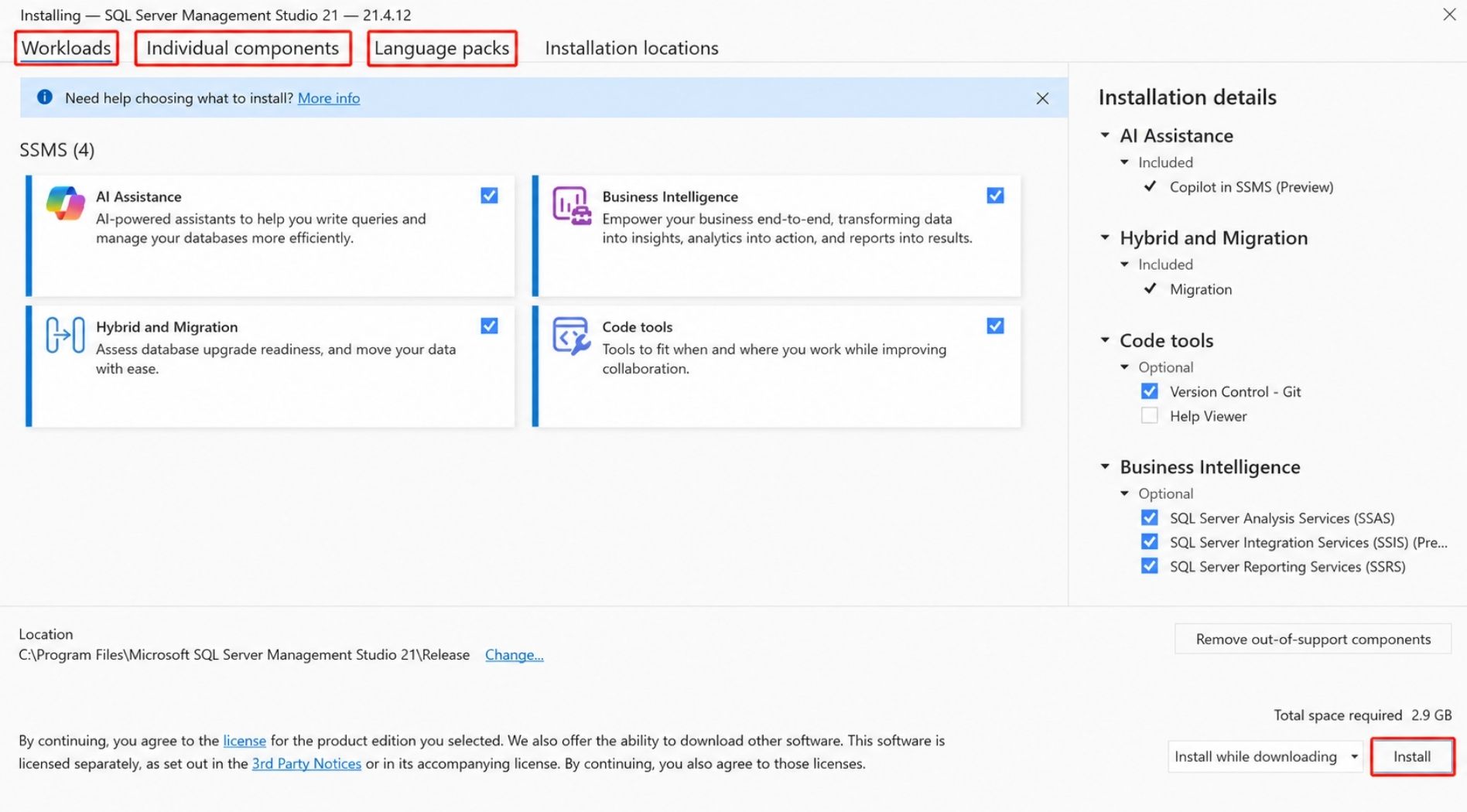Uncheck SQL Server Integration Services (SSIS)
This screenshot has height=812, width=1467.
click(x=1150, y=541)
